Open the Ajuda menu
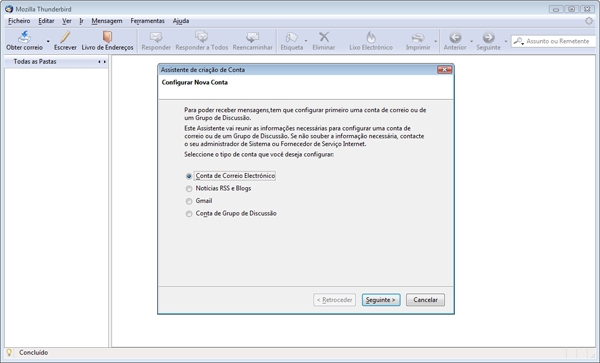 pos(181,21)
